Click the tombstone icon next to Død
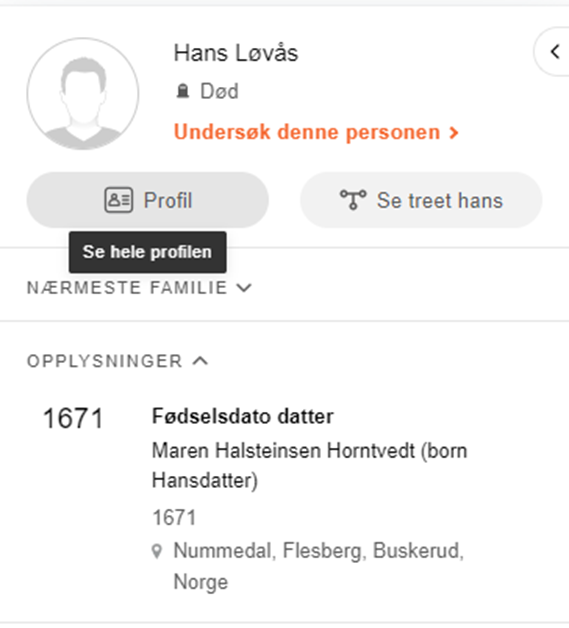 (183, 91)
